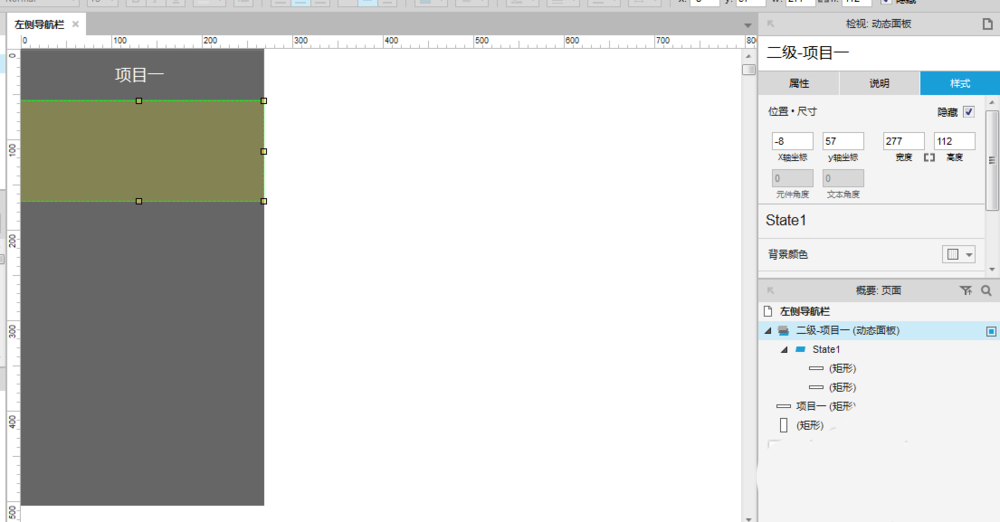Click the page icon in inspector header
This screenshot has width=1000, height=522.
pos(987,24)
